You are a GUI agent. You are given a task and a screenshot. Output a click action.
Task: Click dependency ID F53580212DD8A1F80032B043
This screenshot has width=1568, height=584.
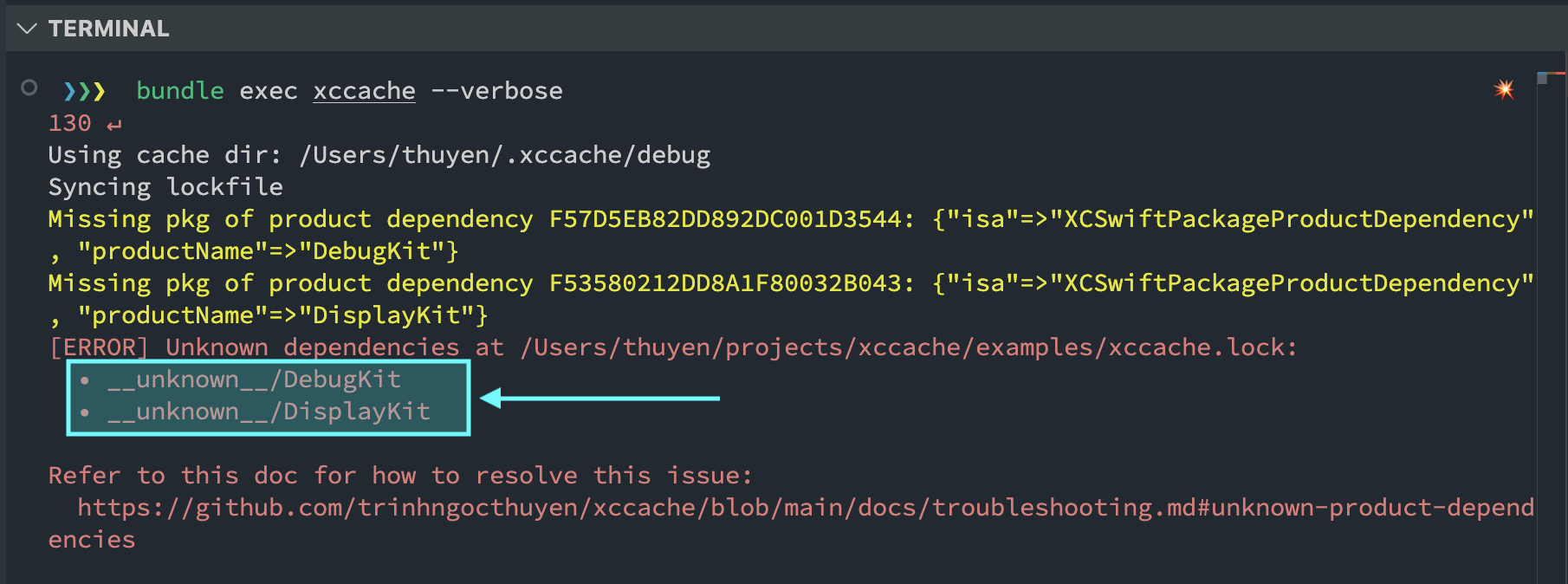pos(725,283)
